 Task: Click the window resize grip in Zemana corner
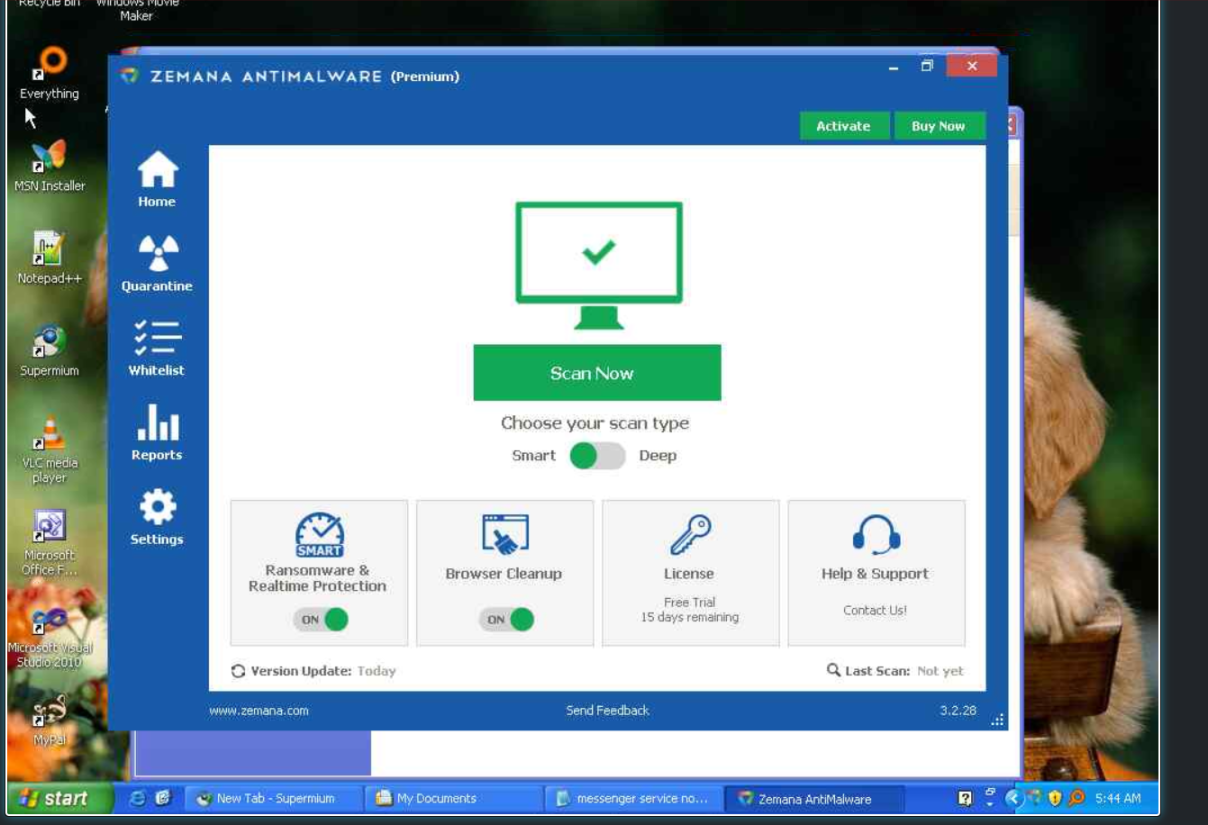(x=998, y=720)
